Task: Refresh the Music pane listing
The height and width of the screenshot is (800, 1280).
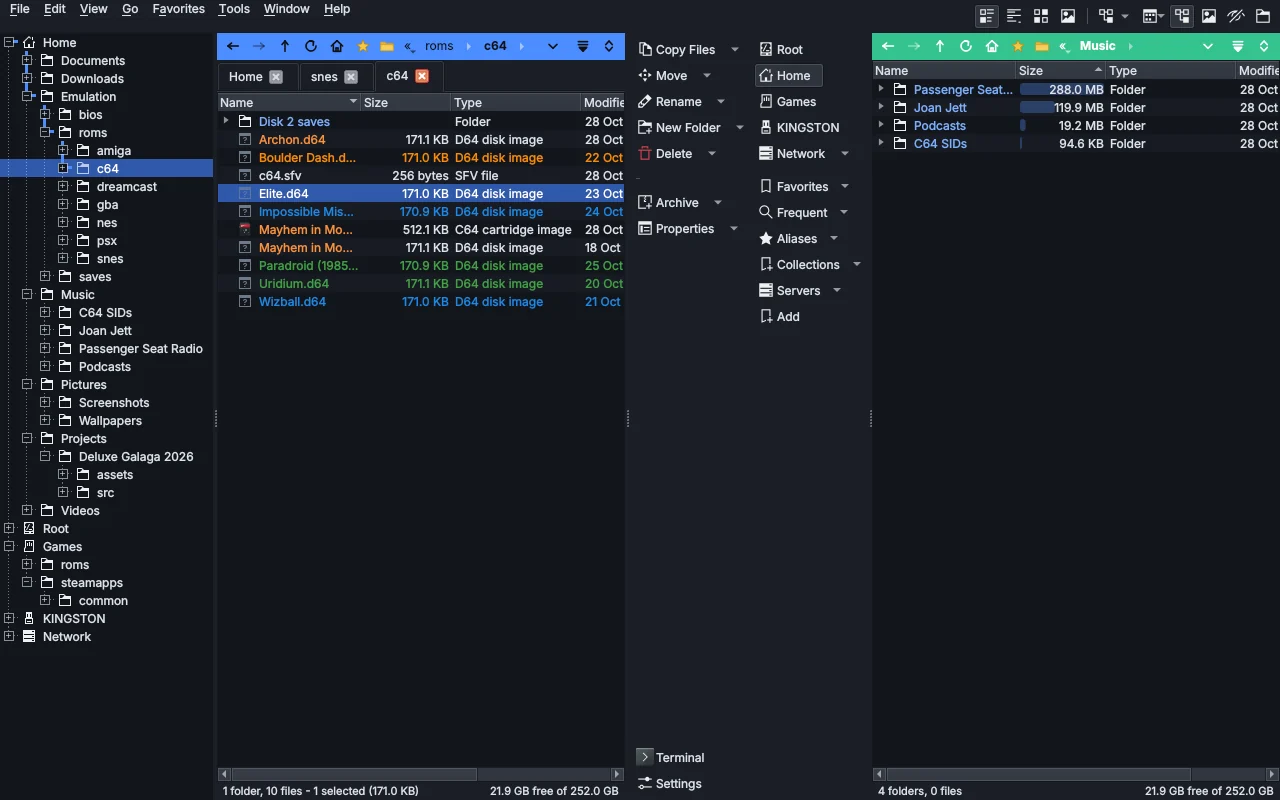Action: pos(966,46)
